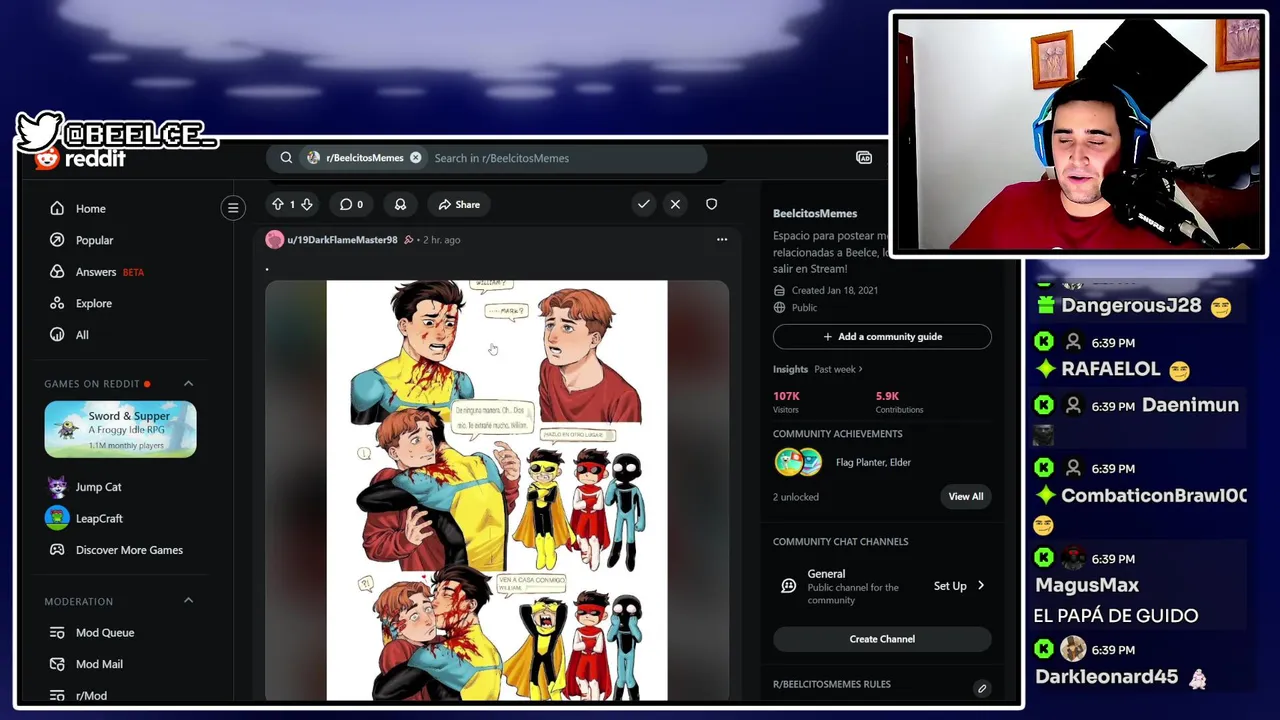Upvote the post
This screenshot has width=1280, height=720.
[x=278, y=204]
